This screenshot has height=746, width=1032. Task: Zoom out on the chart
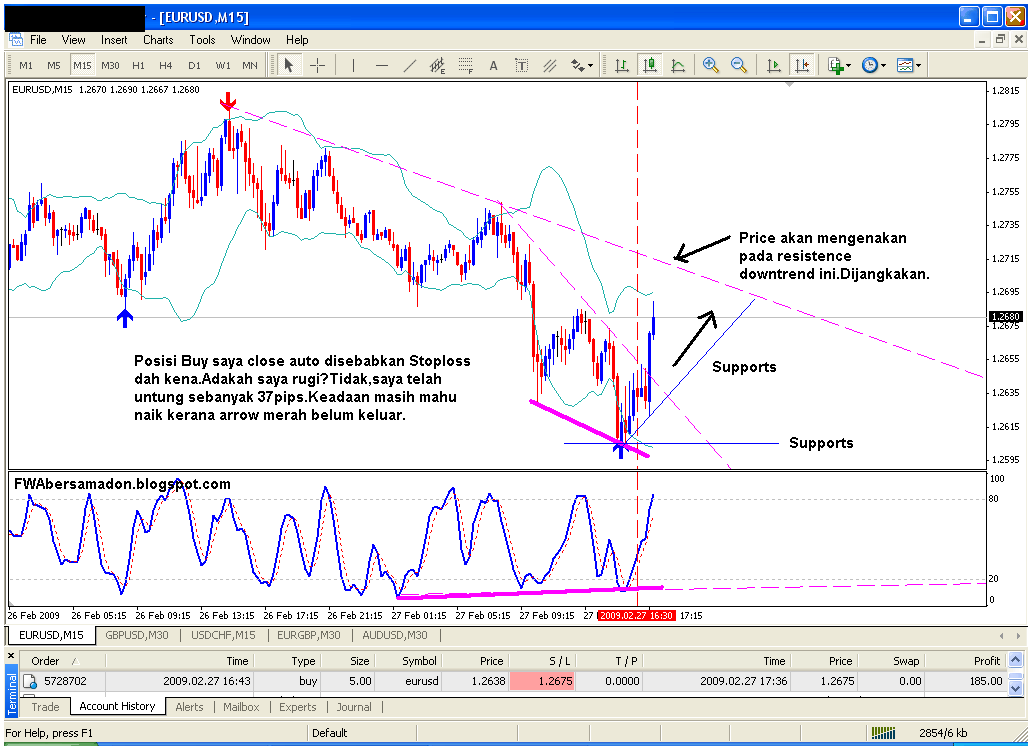(x=738, y=65)
